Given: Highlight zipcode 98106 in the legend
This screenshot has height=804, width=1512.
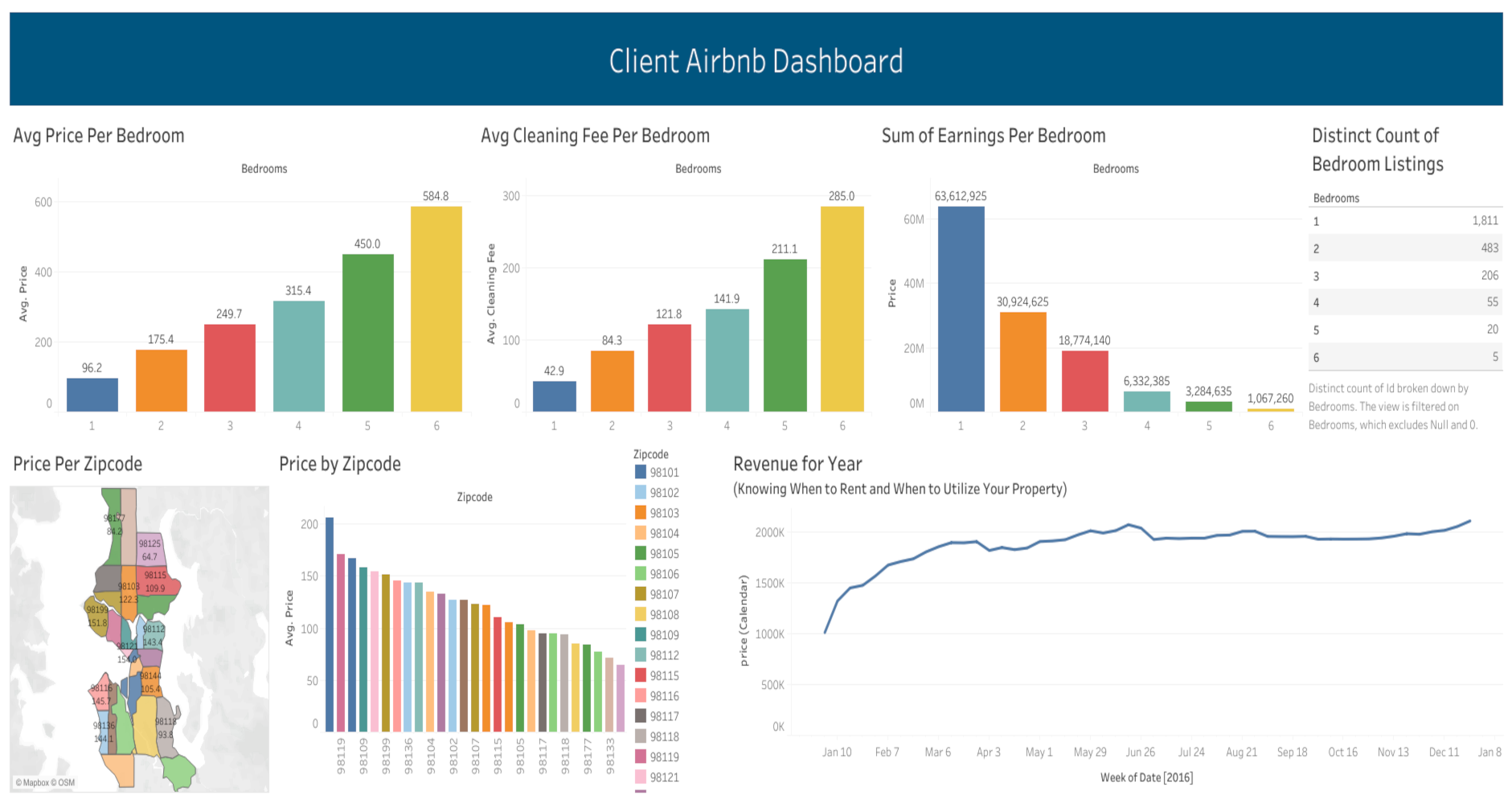Looking at the screenshot, I should 658,574.
